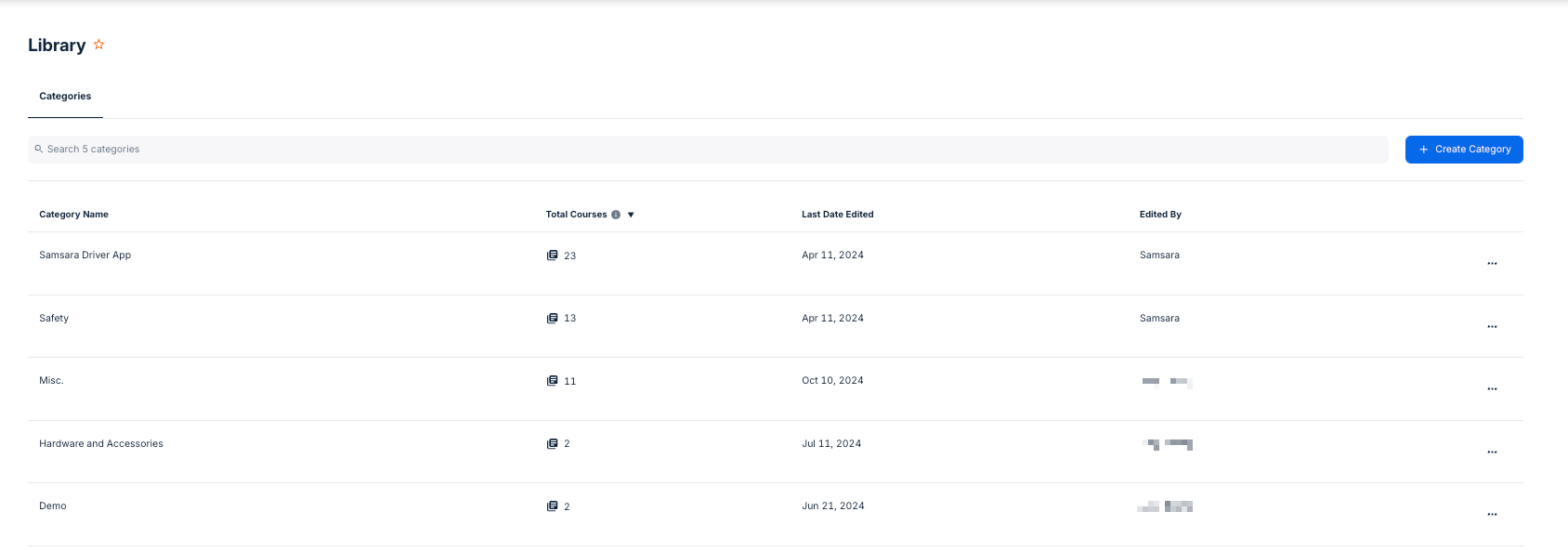Favorite the Library page with star icon
This screenshot has width=1568, height=551.
98,45
